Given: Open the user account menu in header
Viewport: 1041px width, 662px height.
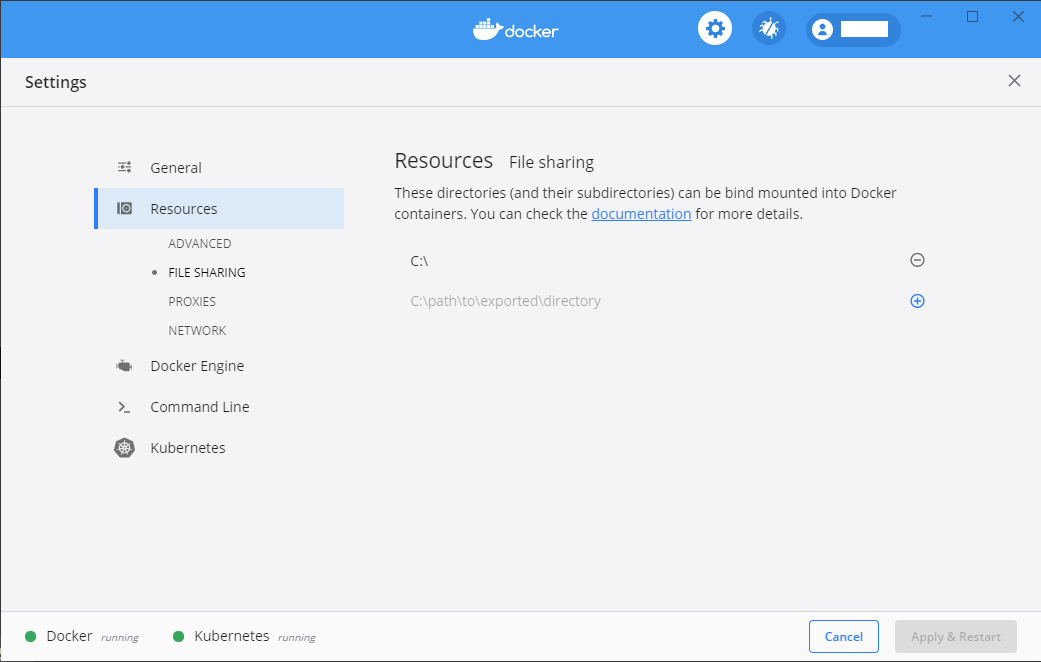Looking at the screenshot, I should point(853,29).
